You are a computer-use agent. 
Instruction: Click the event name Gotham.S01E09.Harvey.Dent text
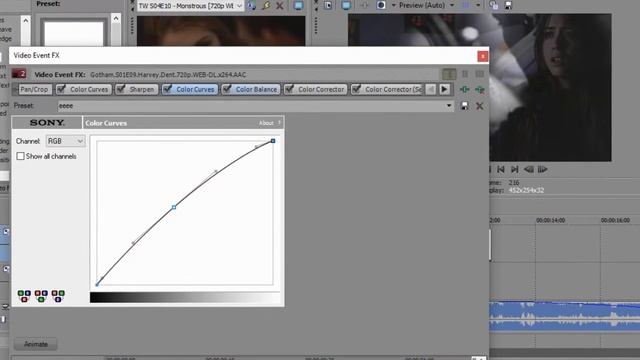168,75
